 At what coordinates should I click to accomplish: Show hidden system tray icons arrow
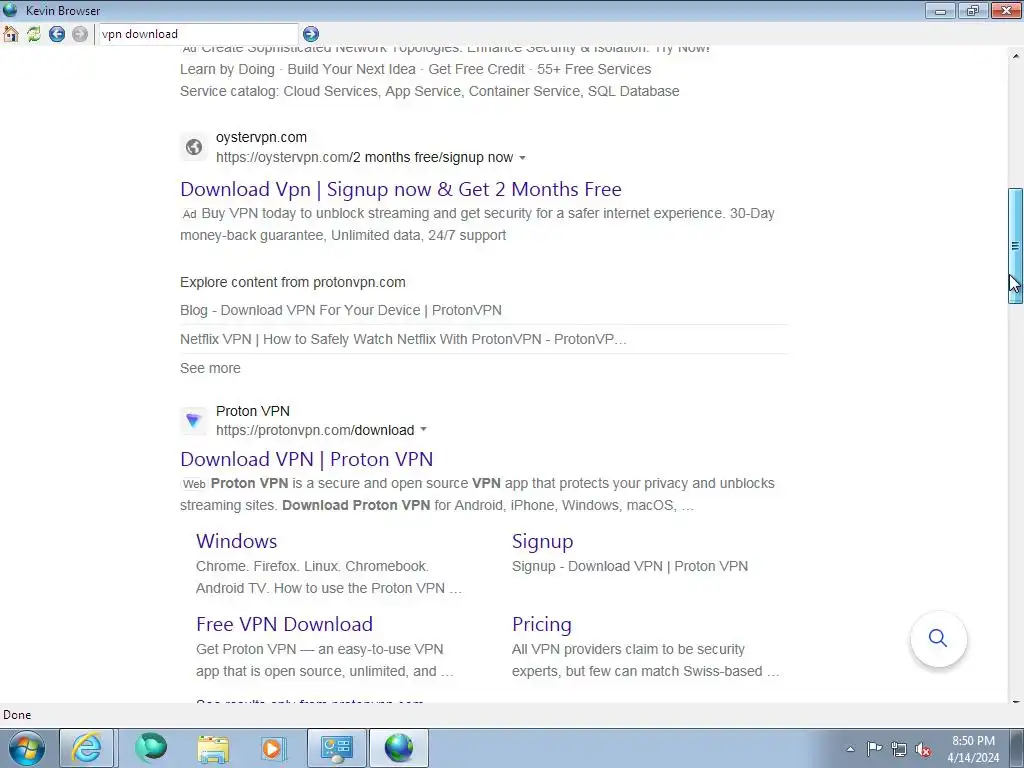point(850,749)
